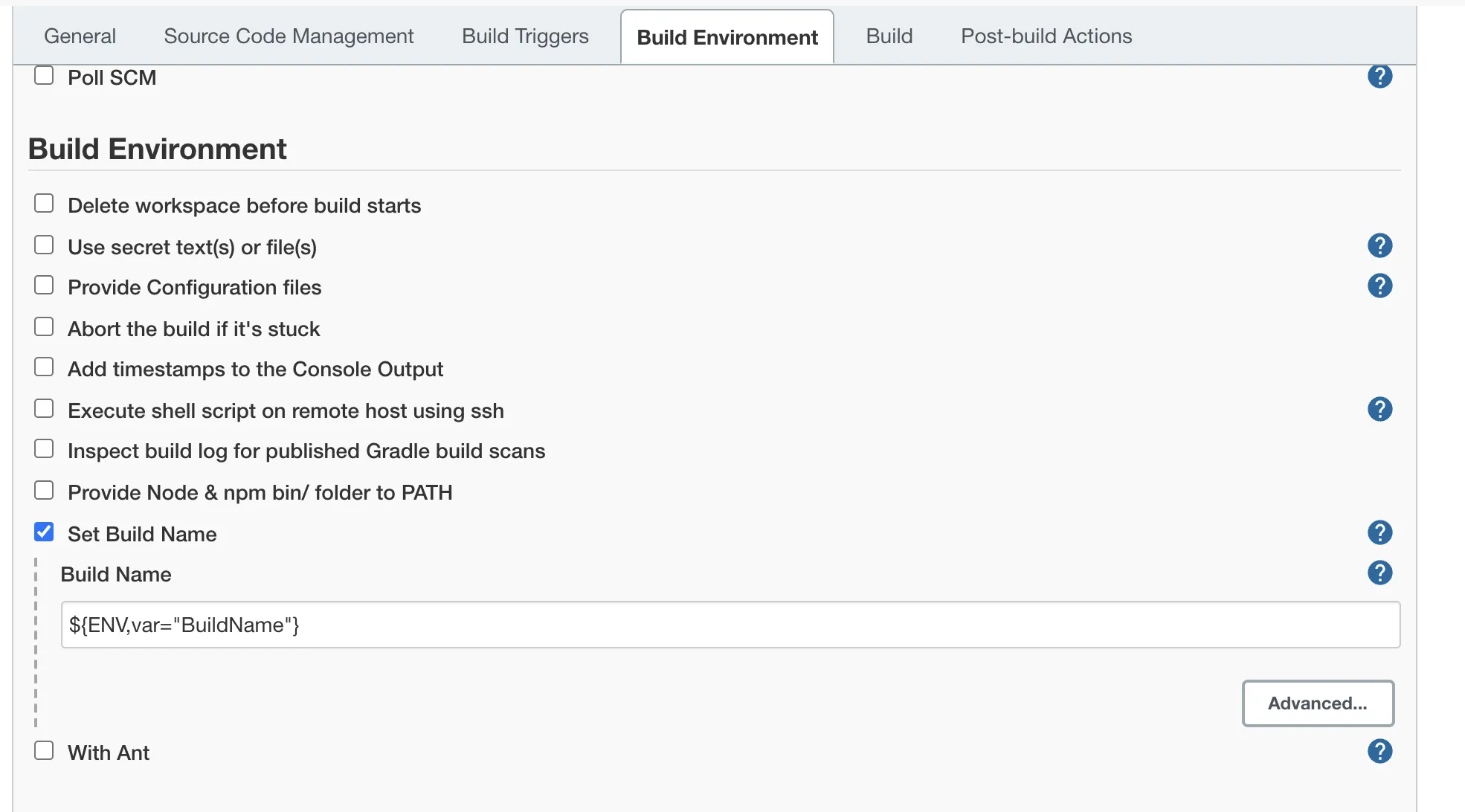Show help for Provide Configuration files
The width and height of the screenshot is (1465, 812).
point(1379,286)
